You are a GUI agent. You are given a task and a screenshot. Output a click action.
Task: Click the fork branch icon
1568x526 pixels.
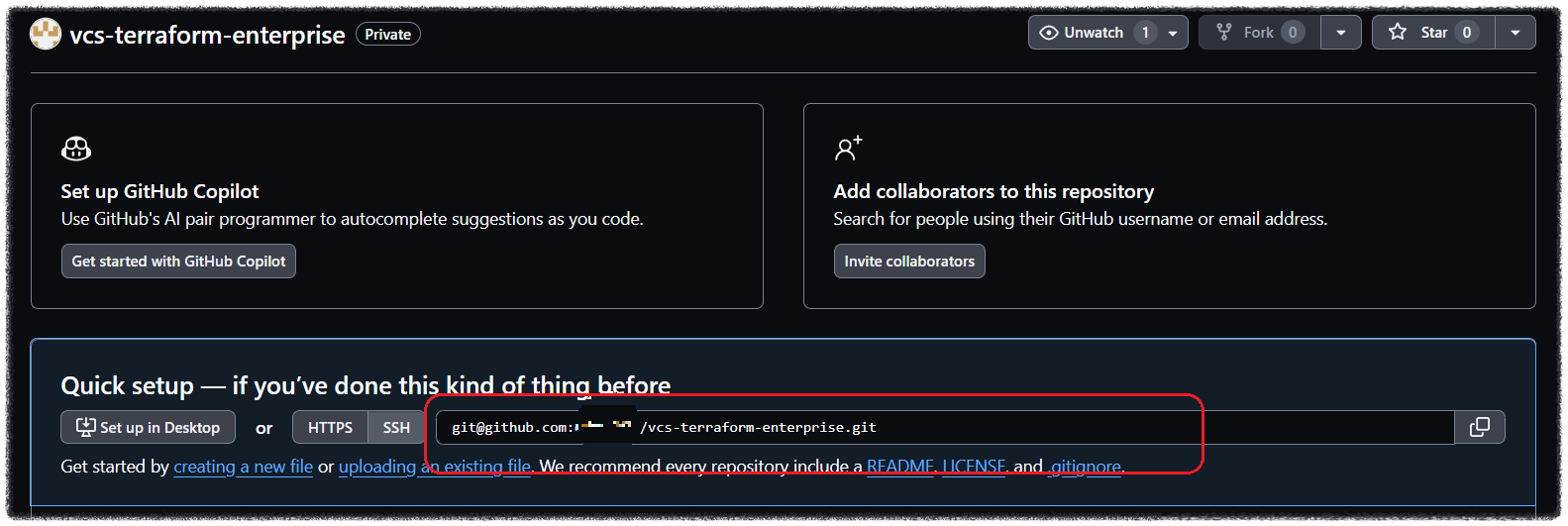point(1224,33)
